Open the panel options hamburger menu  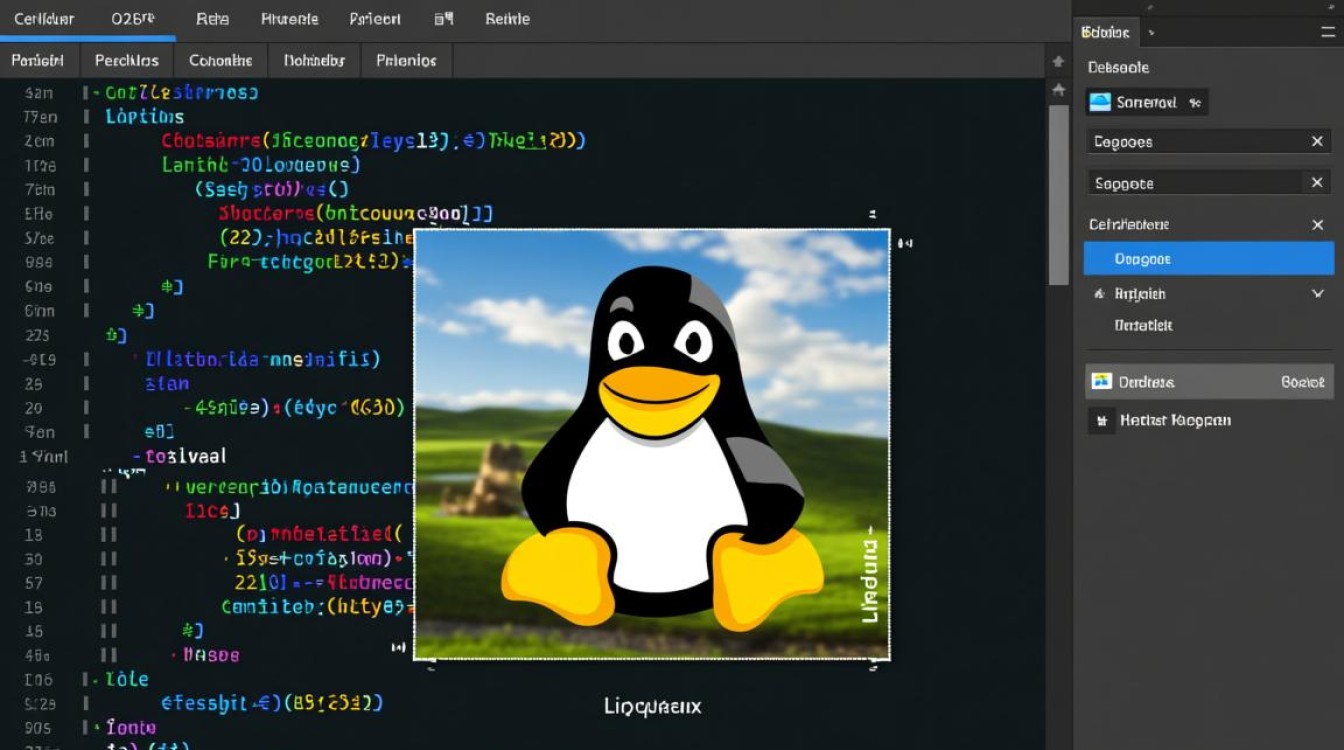[1330, 31]
